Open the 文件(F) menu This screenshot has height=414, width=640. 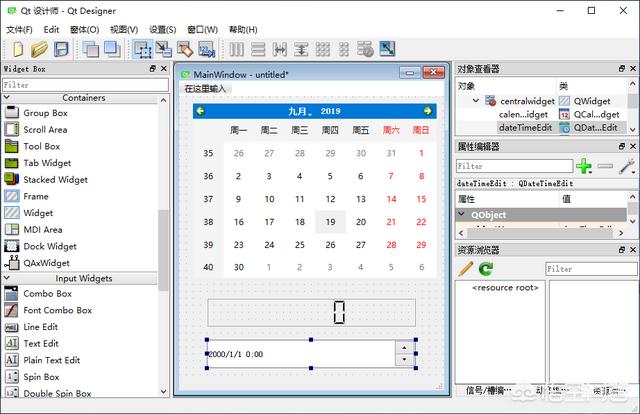click(x=19, y=30)
